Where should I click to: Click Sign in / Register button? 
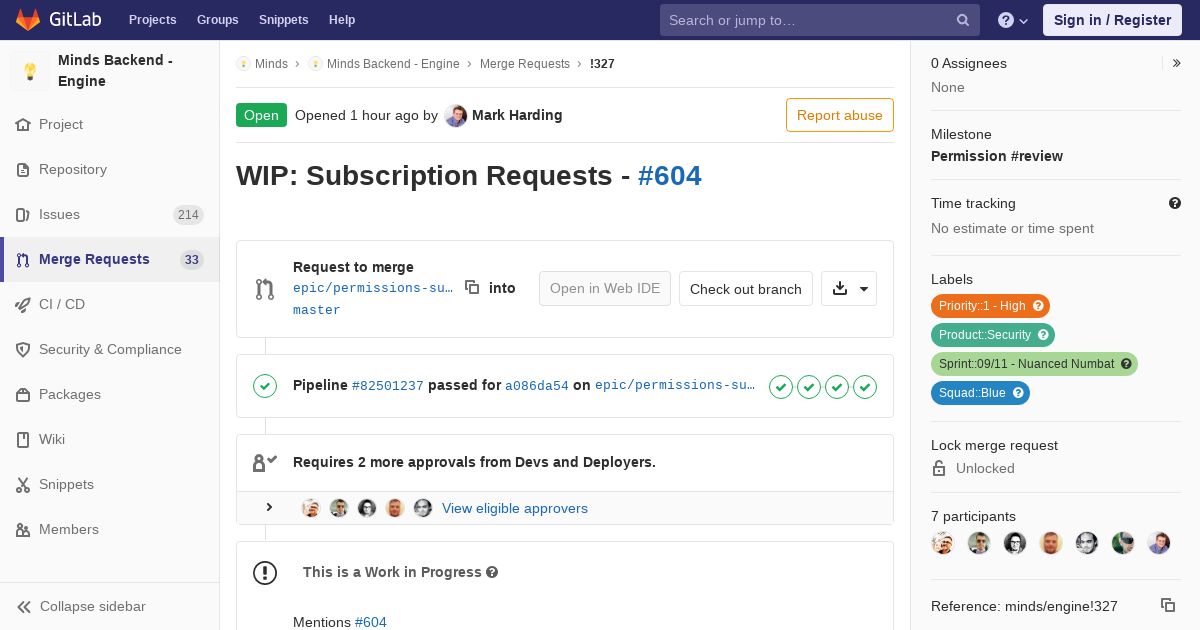coord(1112,20)
